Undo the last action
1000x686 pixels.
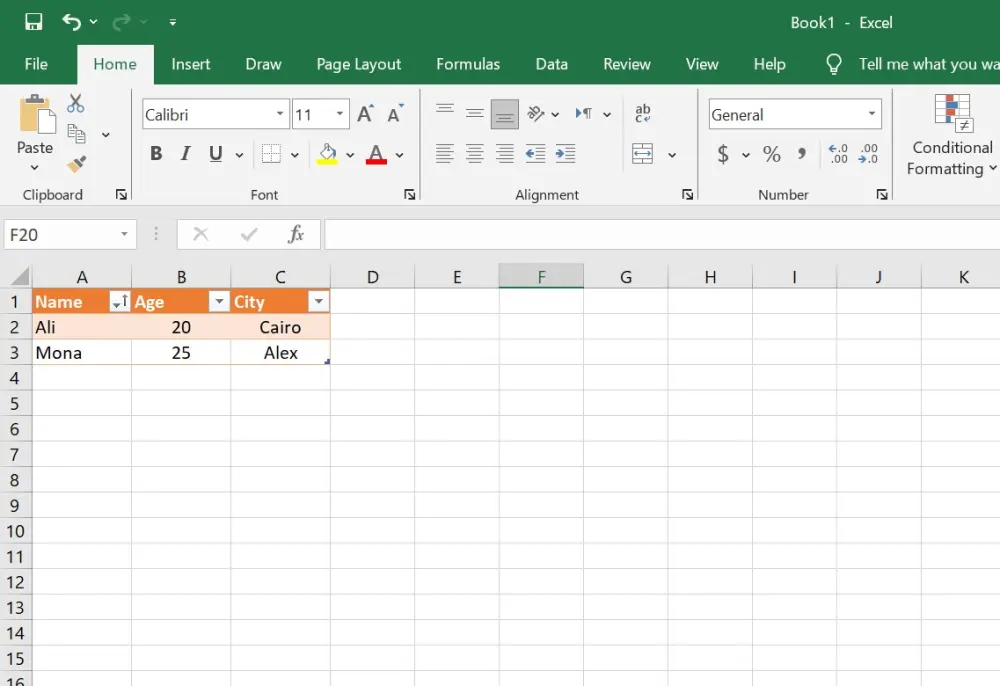point(71,22)
